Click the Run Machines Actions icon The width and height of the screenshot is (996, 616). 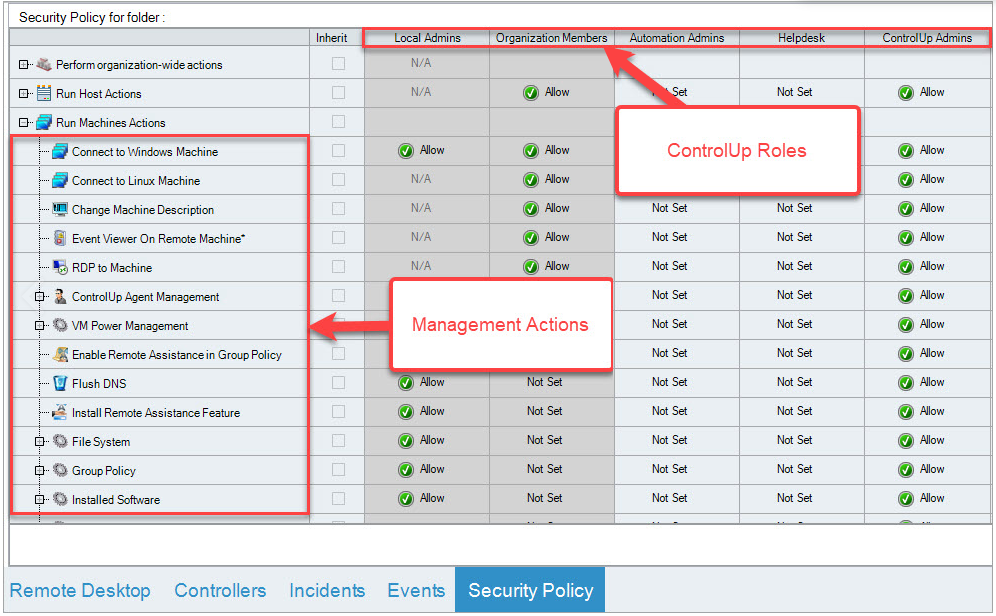[44, 122]
